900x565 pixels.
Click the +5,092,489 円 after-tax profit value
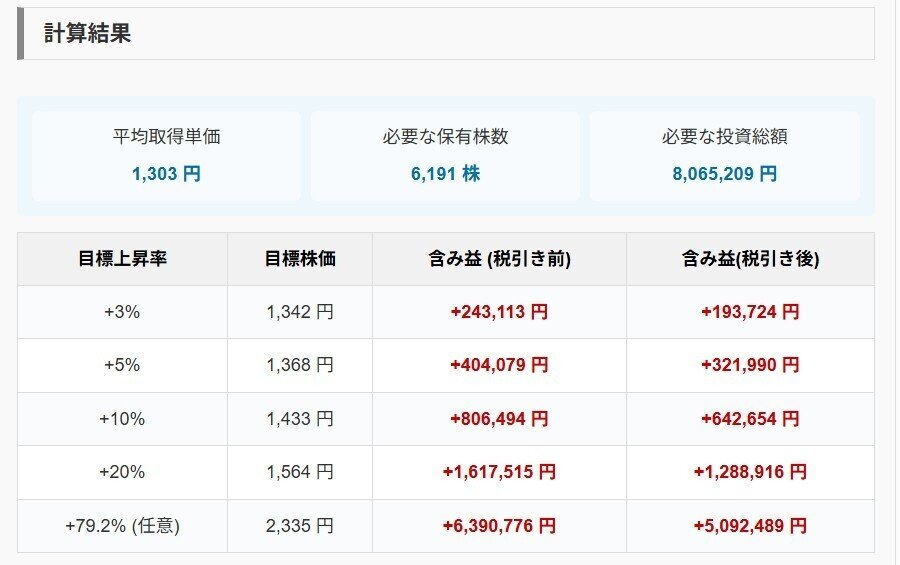tap(750, 525)
